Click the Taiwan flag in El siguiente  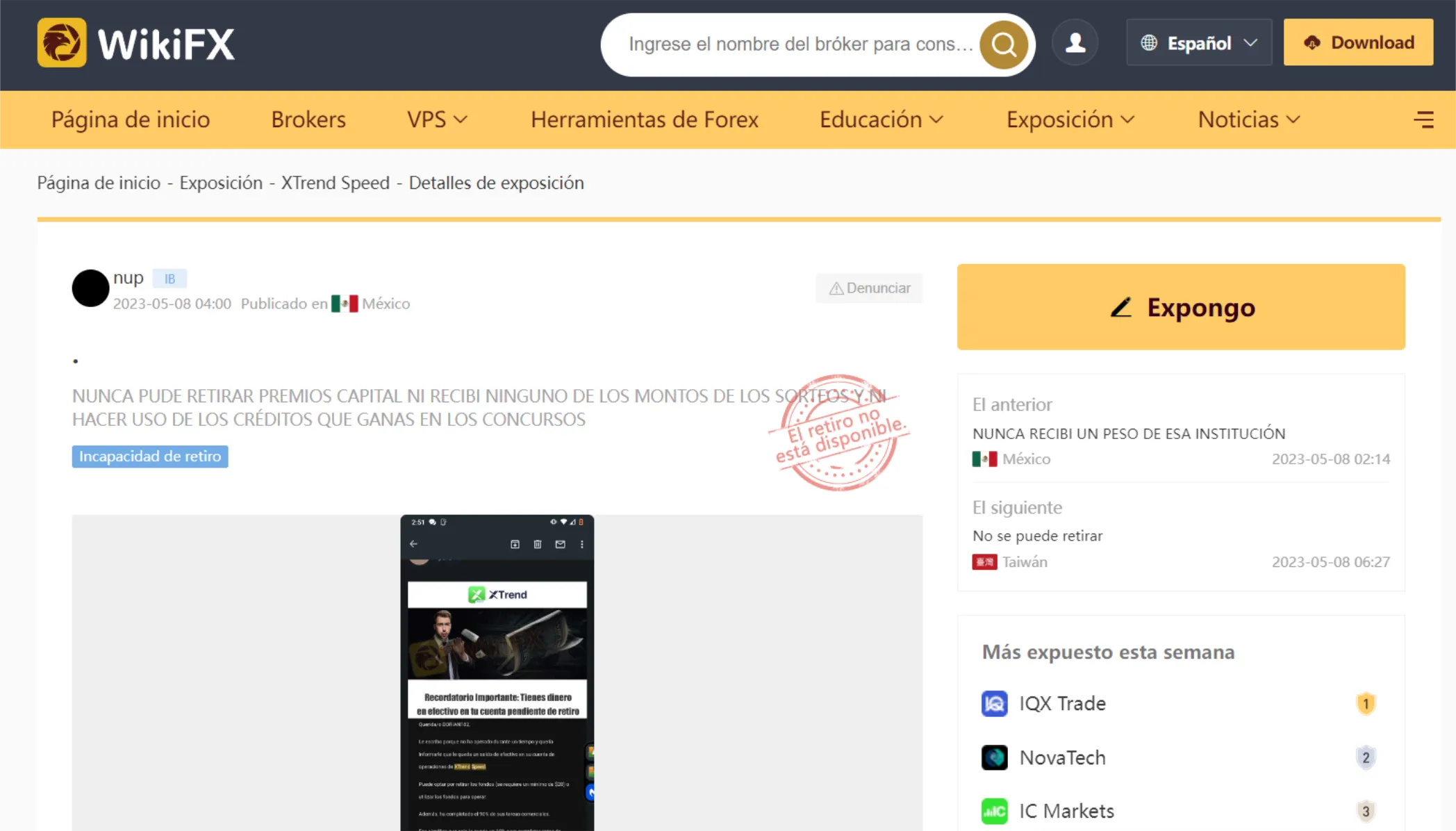[x=984, y=562]
